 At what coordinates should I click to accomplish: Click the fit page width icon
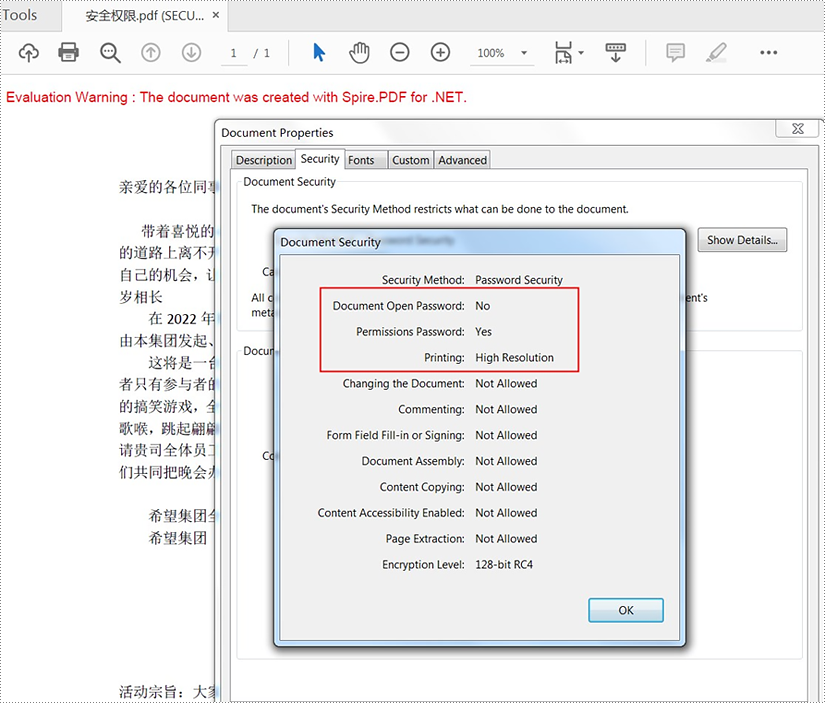[563, 53]
